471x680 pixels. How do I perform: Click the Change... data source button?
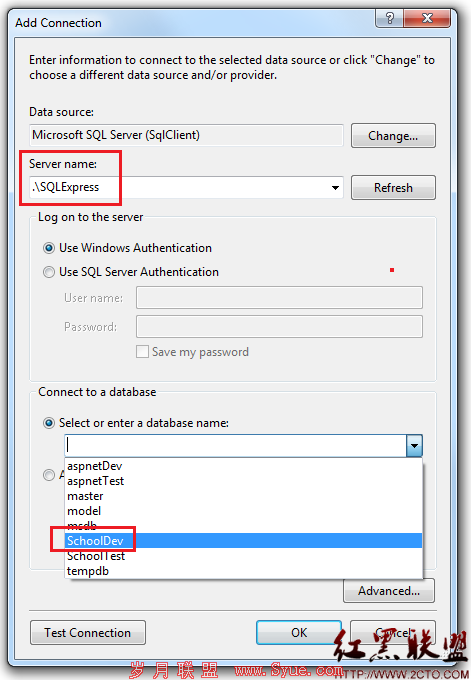click(393, 136)
